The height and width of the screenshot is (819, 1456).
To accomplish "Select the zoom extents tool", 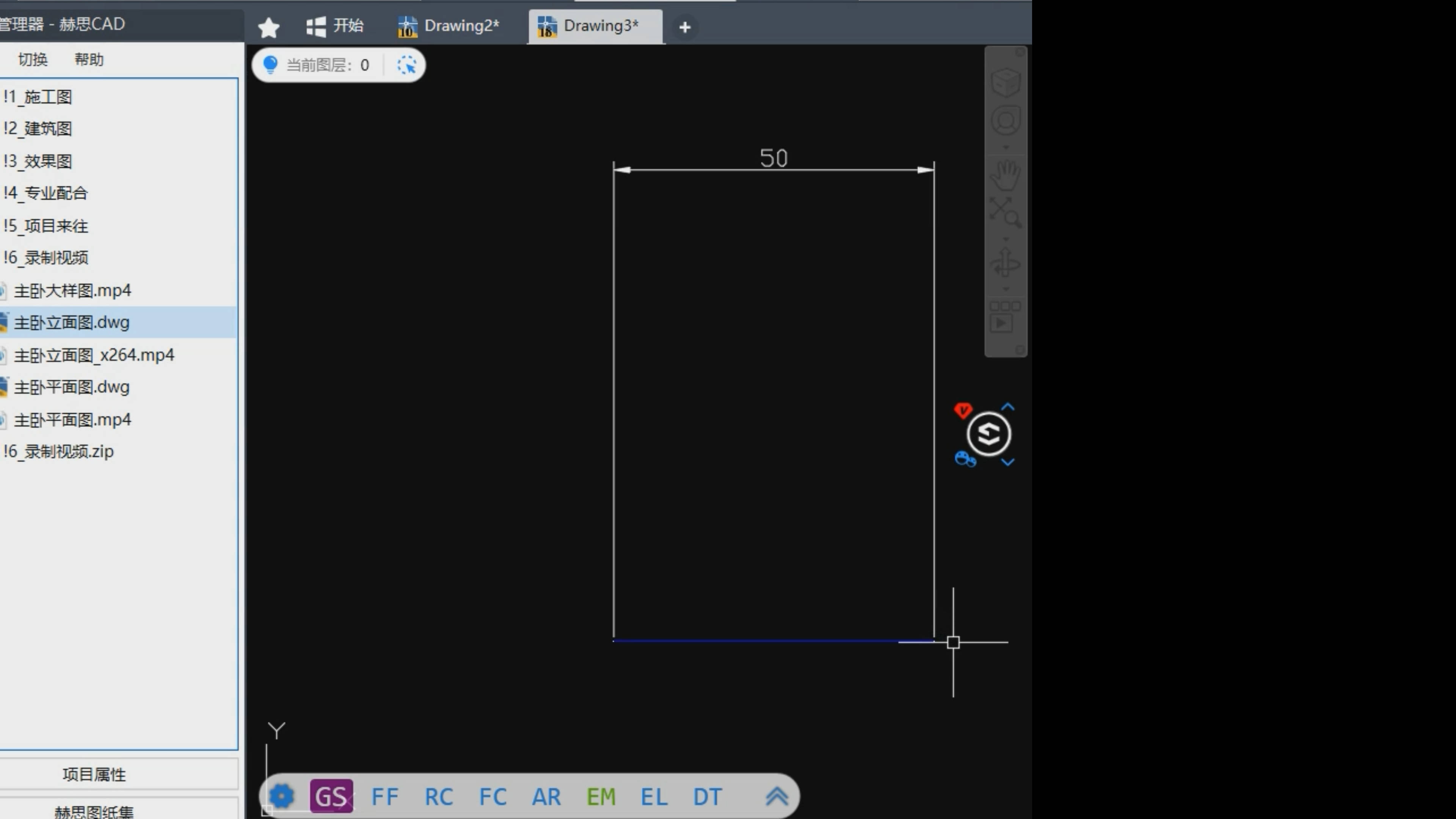I will pyautogui.click(x=1006, y=212).
